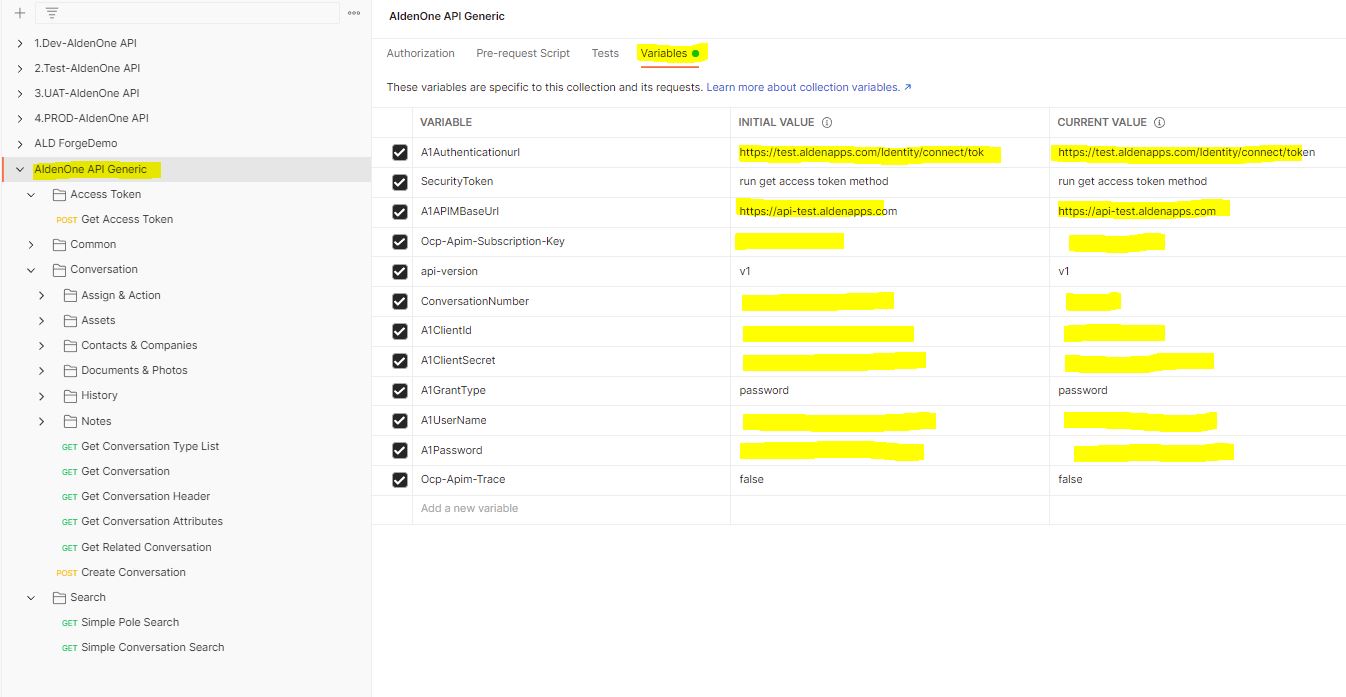Viewport: 1346px width, 697px height.
Task: Open the three-dot options menu above collections
Action: point(354,13)
